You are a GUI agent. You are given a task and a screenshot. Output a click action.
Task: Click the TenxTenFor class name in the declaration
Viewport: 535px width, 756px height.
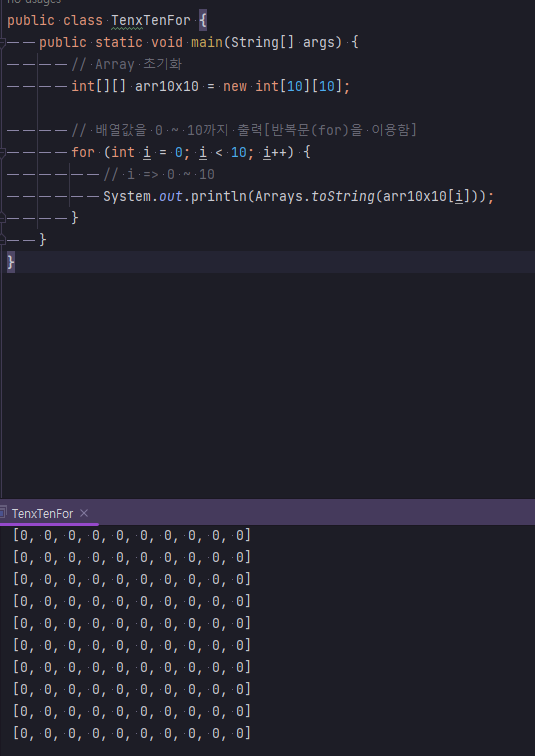151,21
